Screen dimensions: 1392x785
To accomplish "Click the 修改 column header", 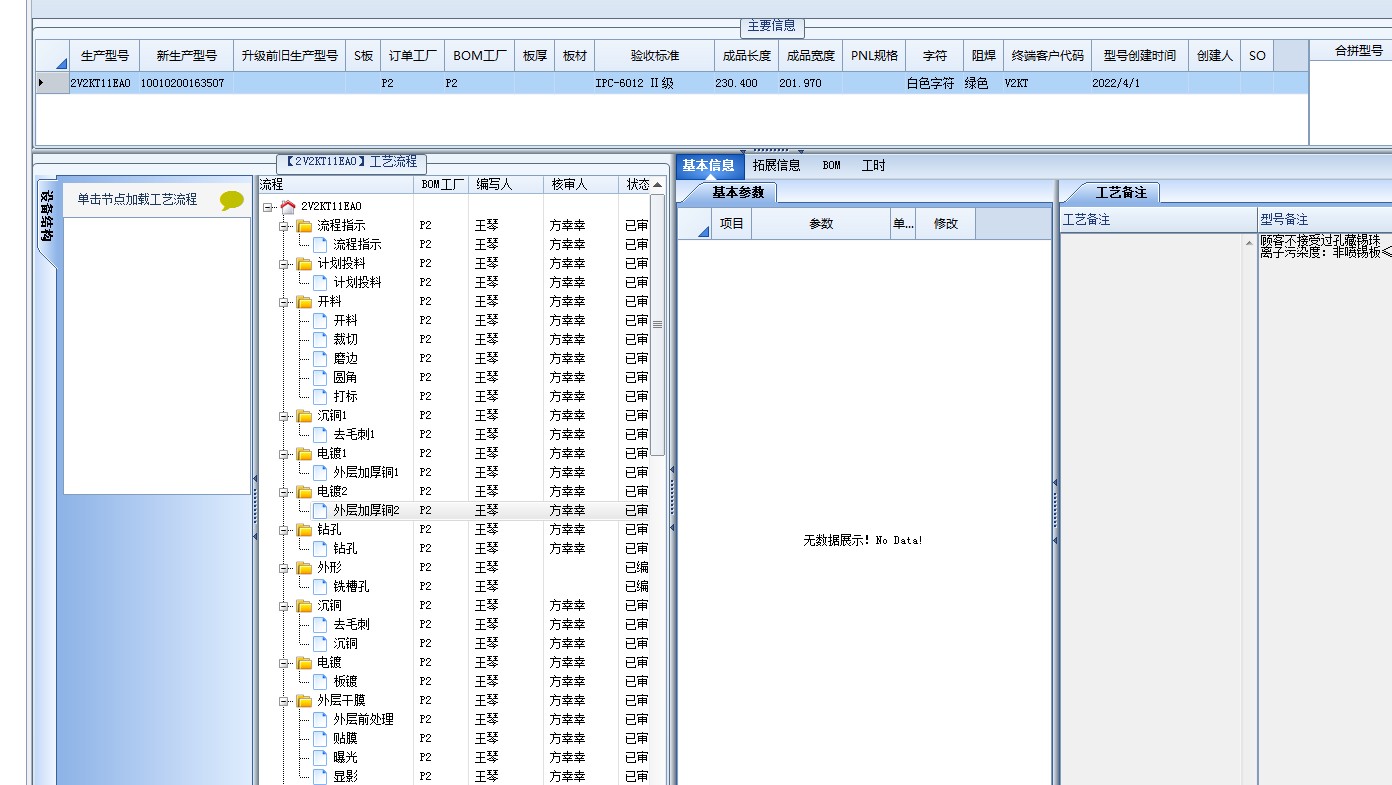I will pyautogui.click(x=946, y=224).
